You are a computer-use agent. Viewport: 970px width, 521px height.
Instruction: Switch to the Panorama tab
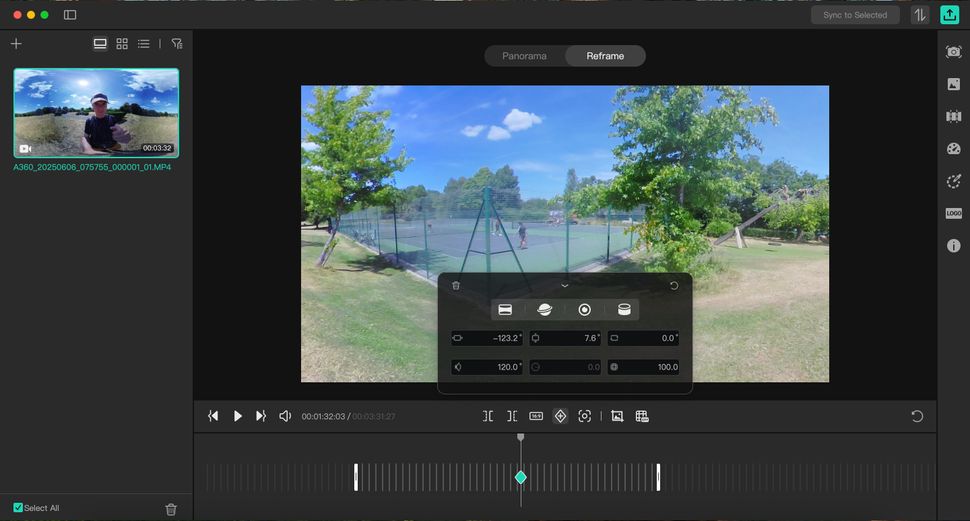click(x=524, y=56)
